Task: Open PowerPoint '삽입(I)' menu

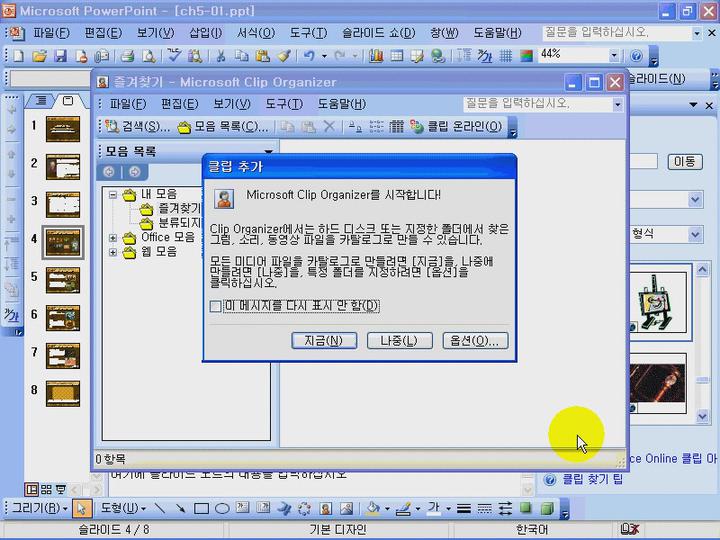Action: click(206, 33)
